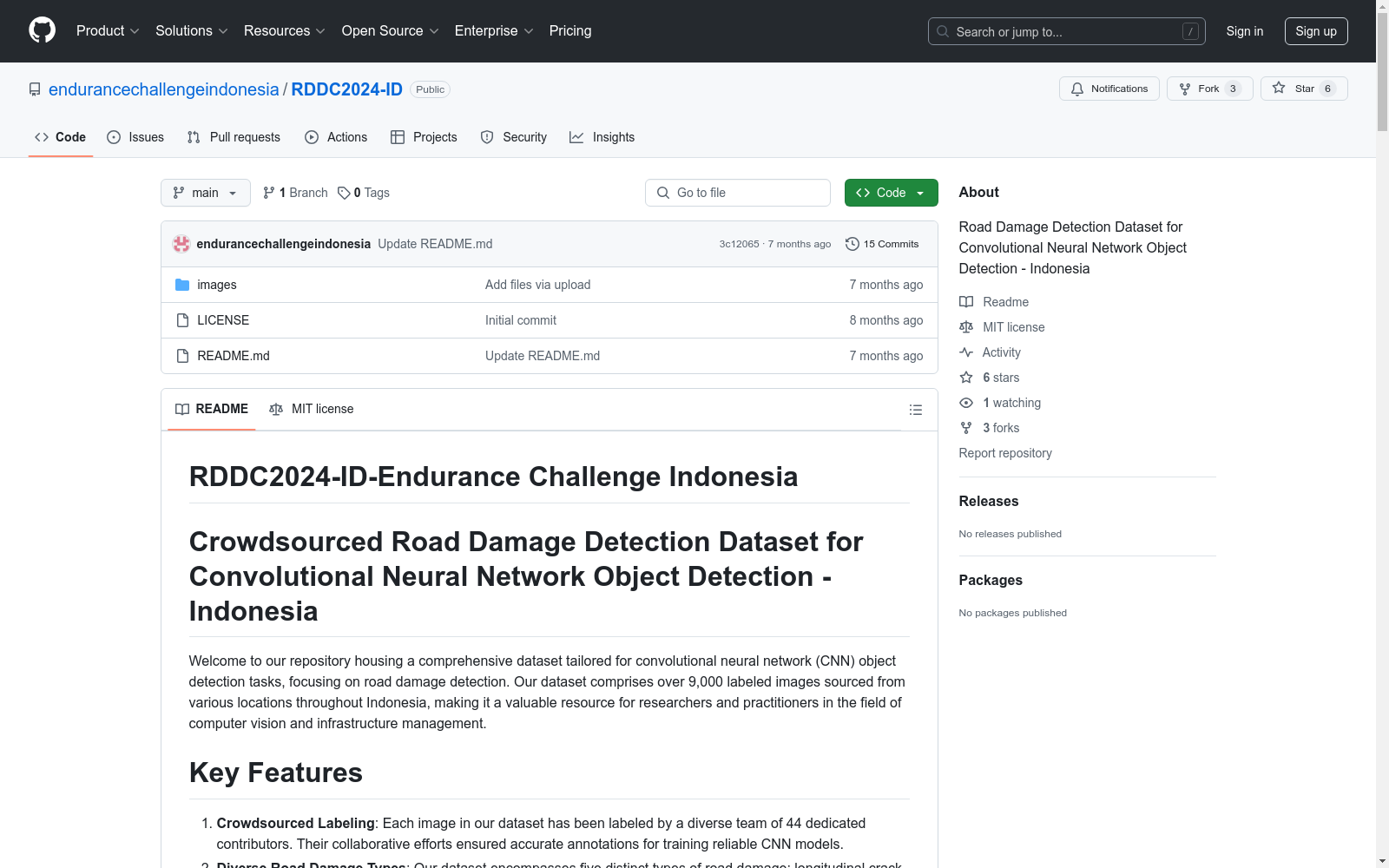Expand the Open Source menu

(x=391, y=30)
